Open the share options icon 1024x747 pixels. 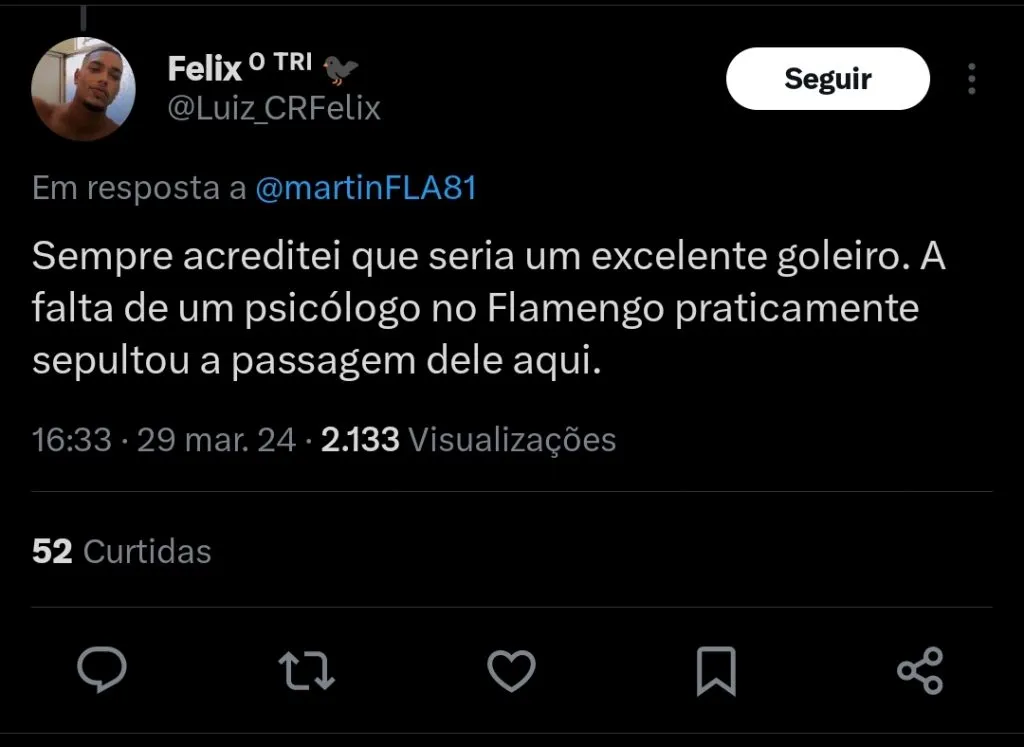[x=921, y=672]
